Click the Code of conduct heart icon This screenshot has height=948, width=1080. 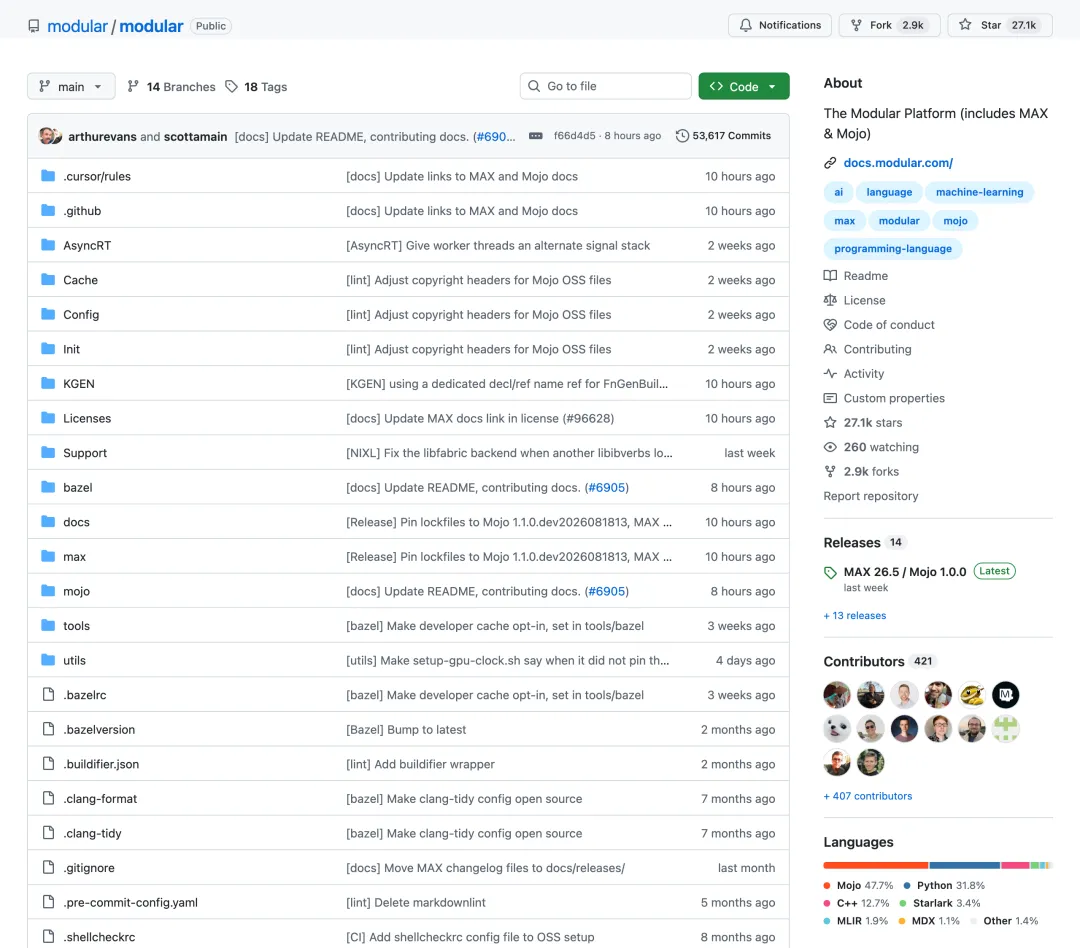[x=830, y=324]
